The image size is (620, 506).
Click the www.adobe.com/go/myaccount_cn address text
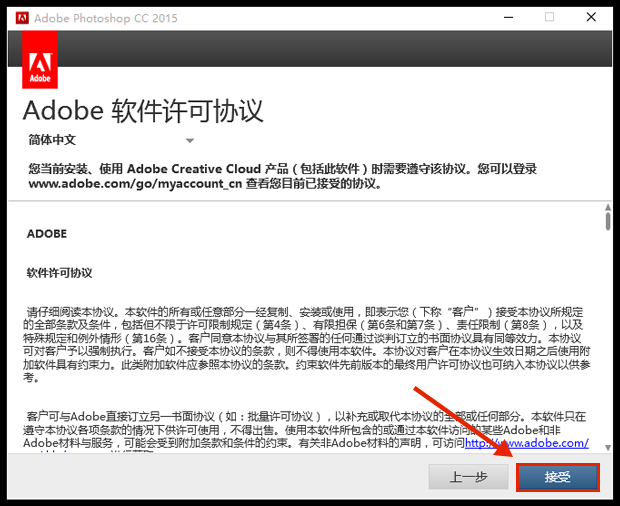(x=134, y=184)
